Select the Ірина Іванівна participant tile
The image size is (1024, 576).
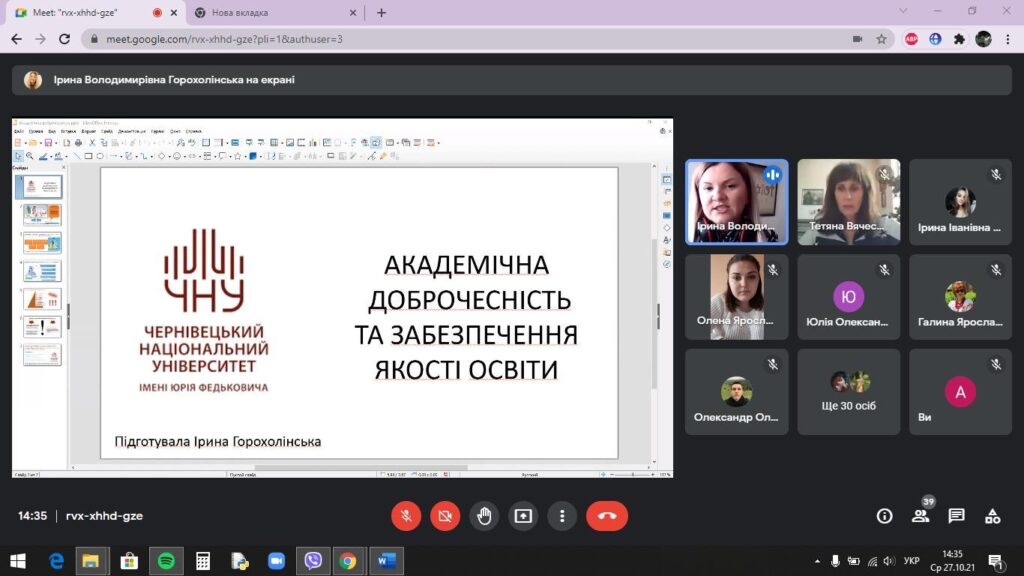coord(960,202)
